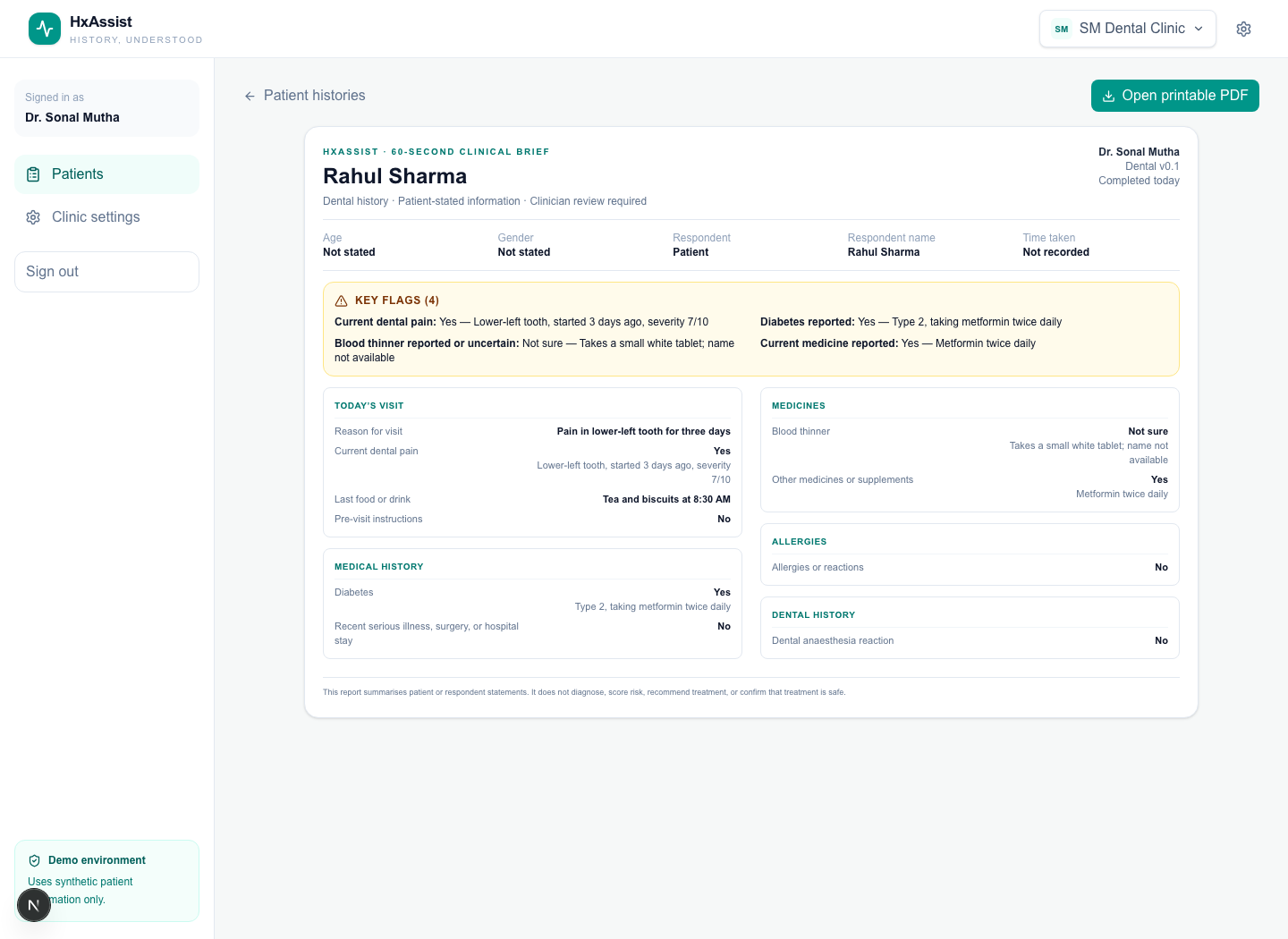This screenshot has width=1288, height=939.
Task: Click the Blood thinner reported or uncertain flag
Action: (x=536, y=351)
